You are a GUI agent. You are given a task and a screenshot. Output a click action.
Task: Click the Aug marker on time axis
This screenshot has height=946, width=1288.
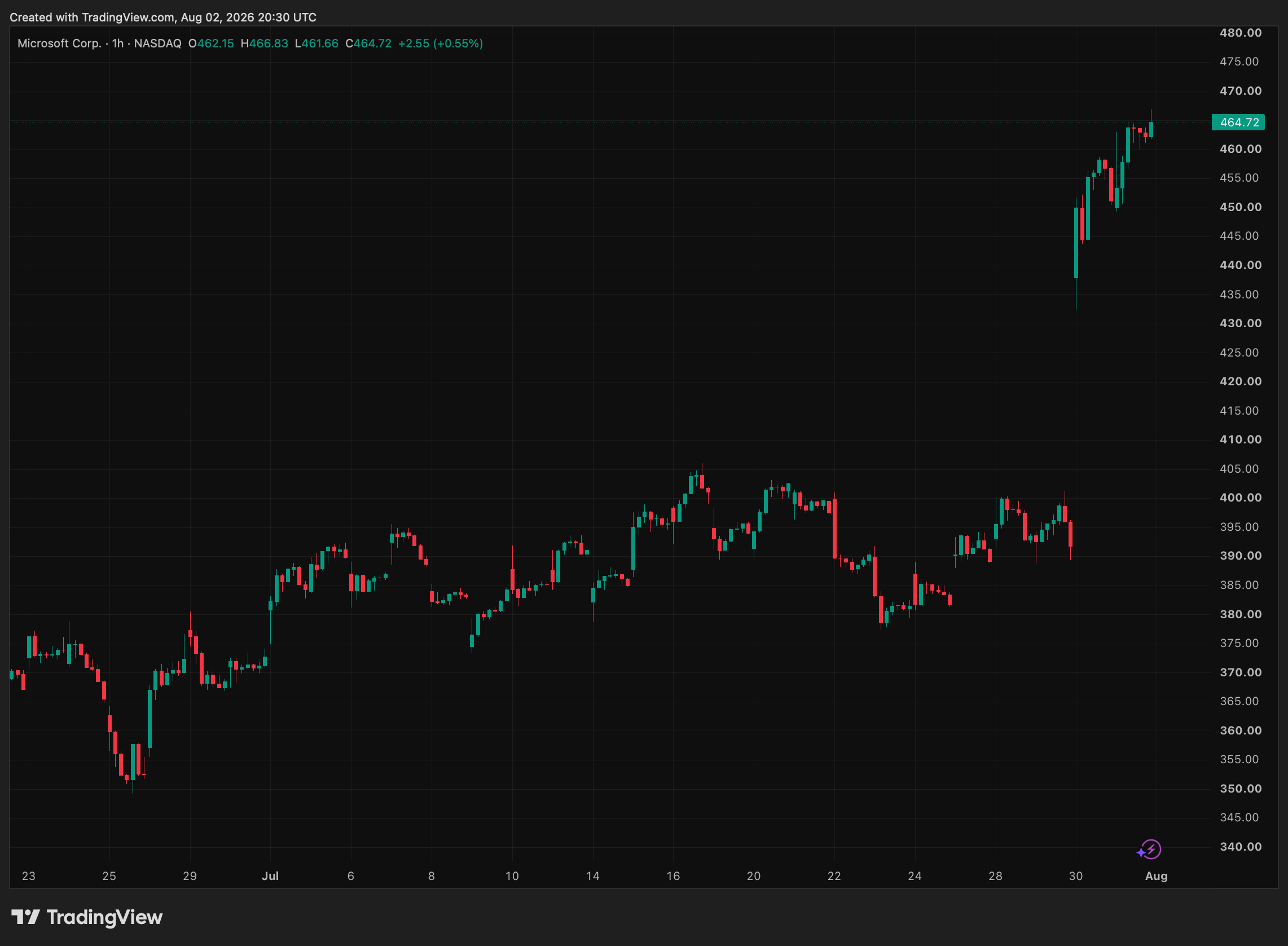coord(1157,875)
